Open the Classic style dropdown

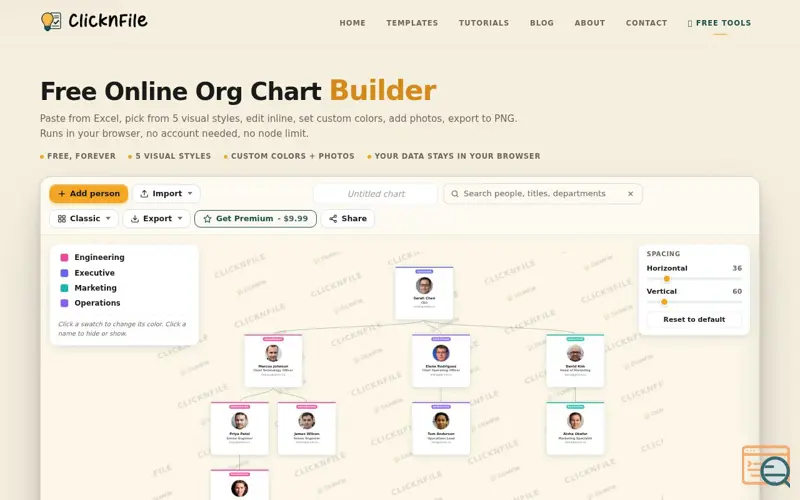point(84,219)
